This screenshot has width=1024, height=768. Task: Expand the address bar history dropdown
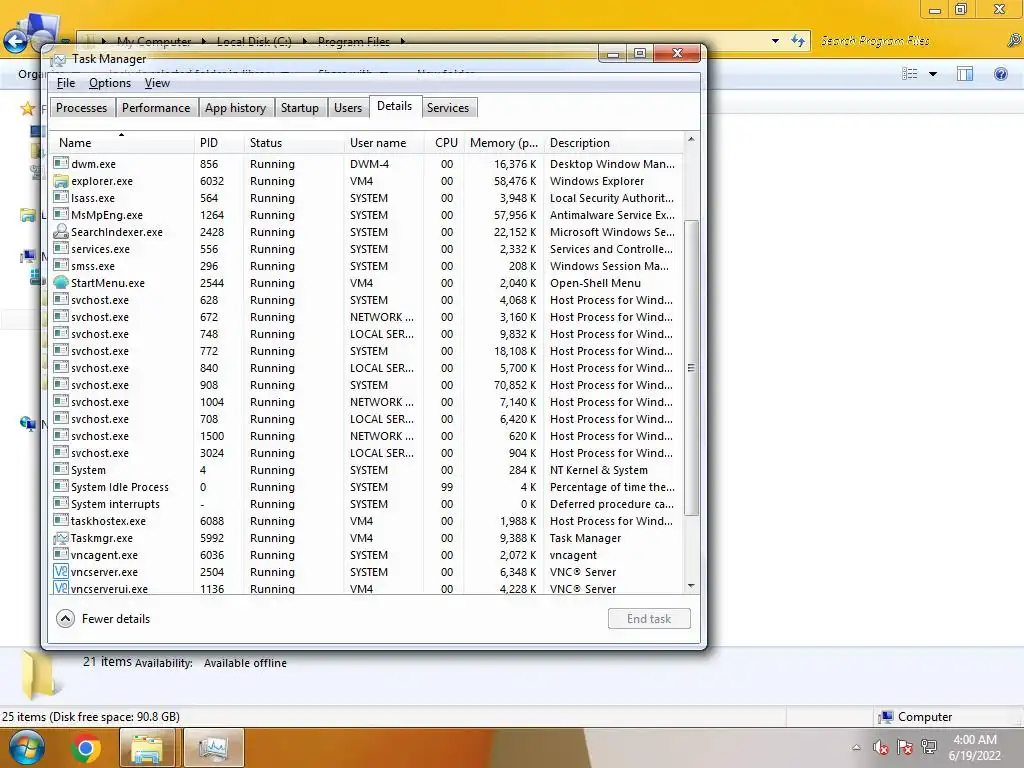(775, 40)
